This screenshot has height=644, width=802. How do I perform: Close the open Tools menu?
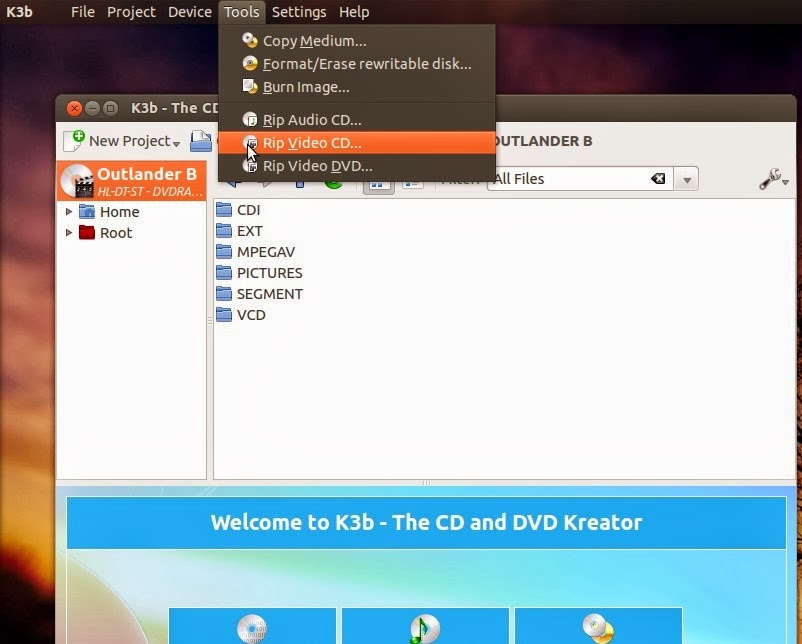[241, 12]
